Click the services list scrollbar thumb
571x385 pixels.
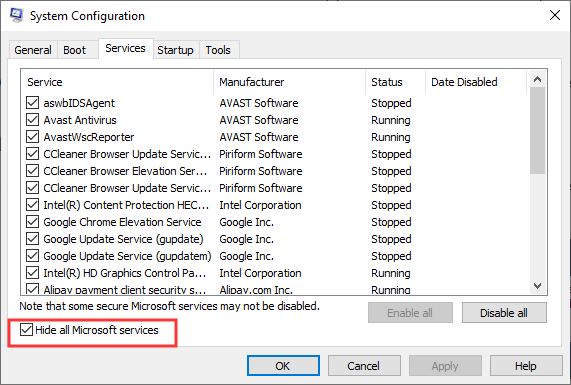[x=537, y=130]
